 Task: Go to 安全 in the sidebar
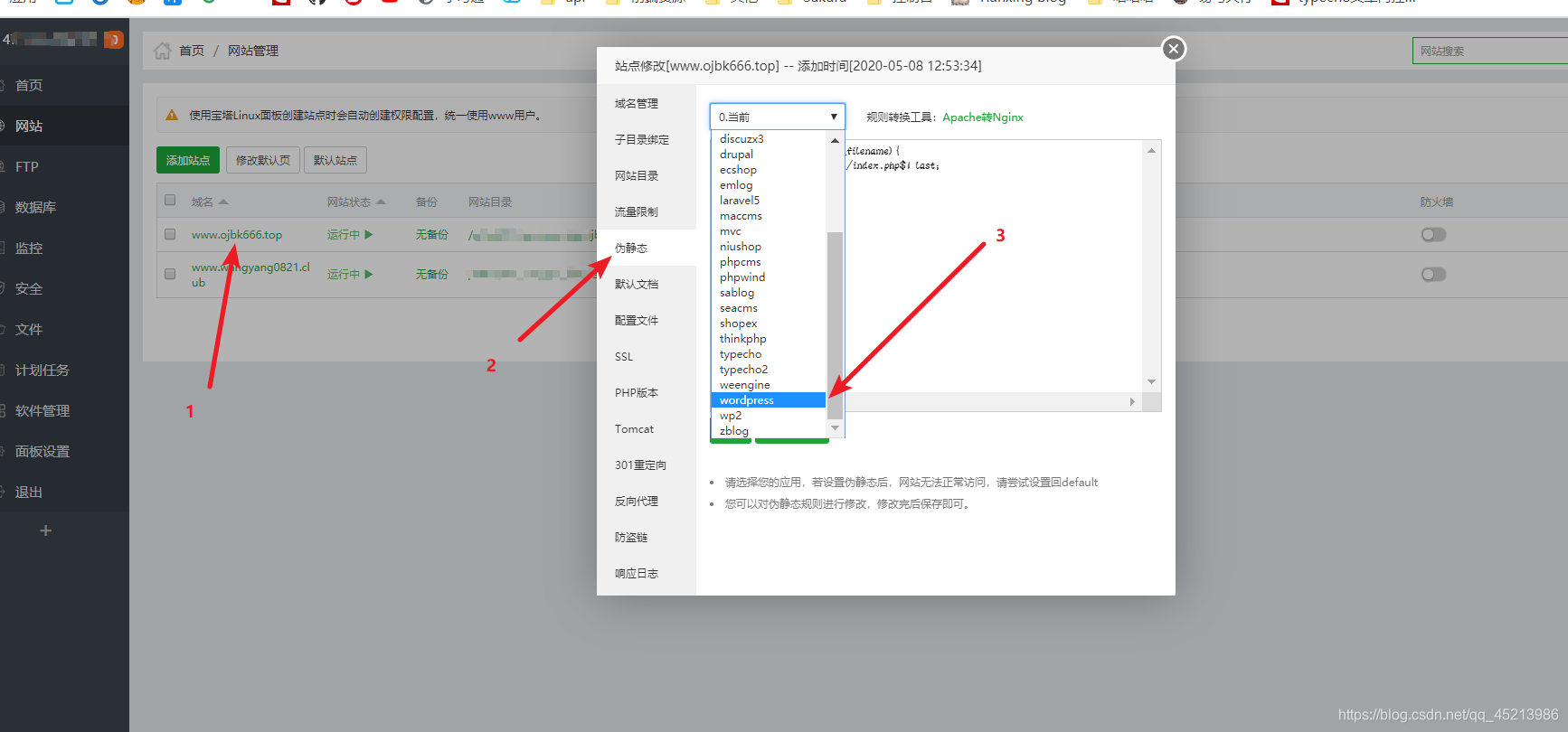tap(64, 288)
